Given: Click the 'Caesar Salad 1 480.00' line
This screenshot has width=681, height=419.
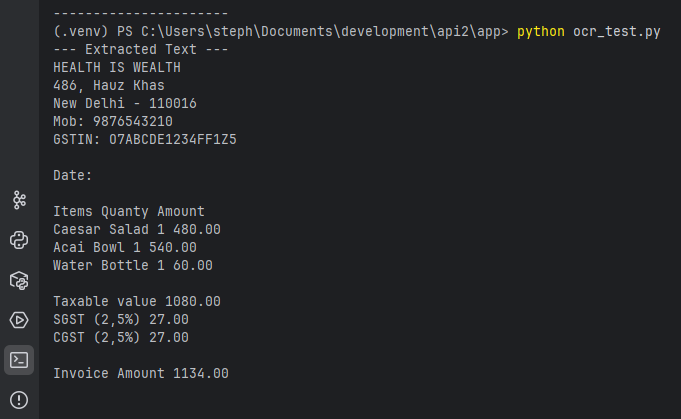Looking at the screenshot, I should tap(137, 230).
